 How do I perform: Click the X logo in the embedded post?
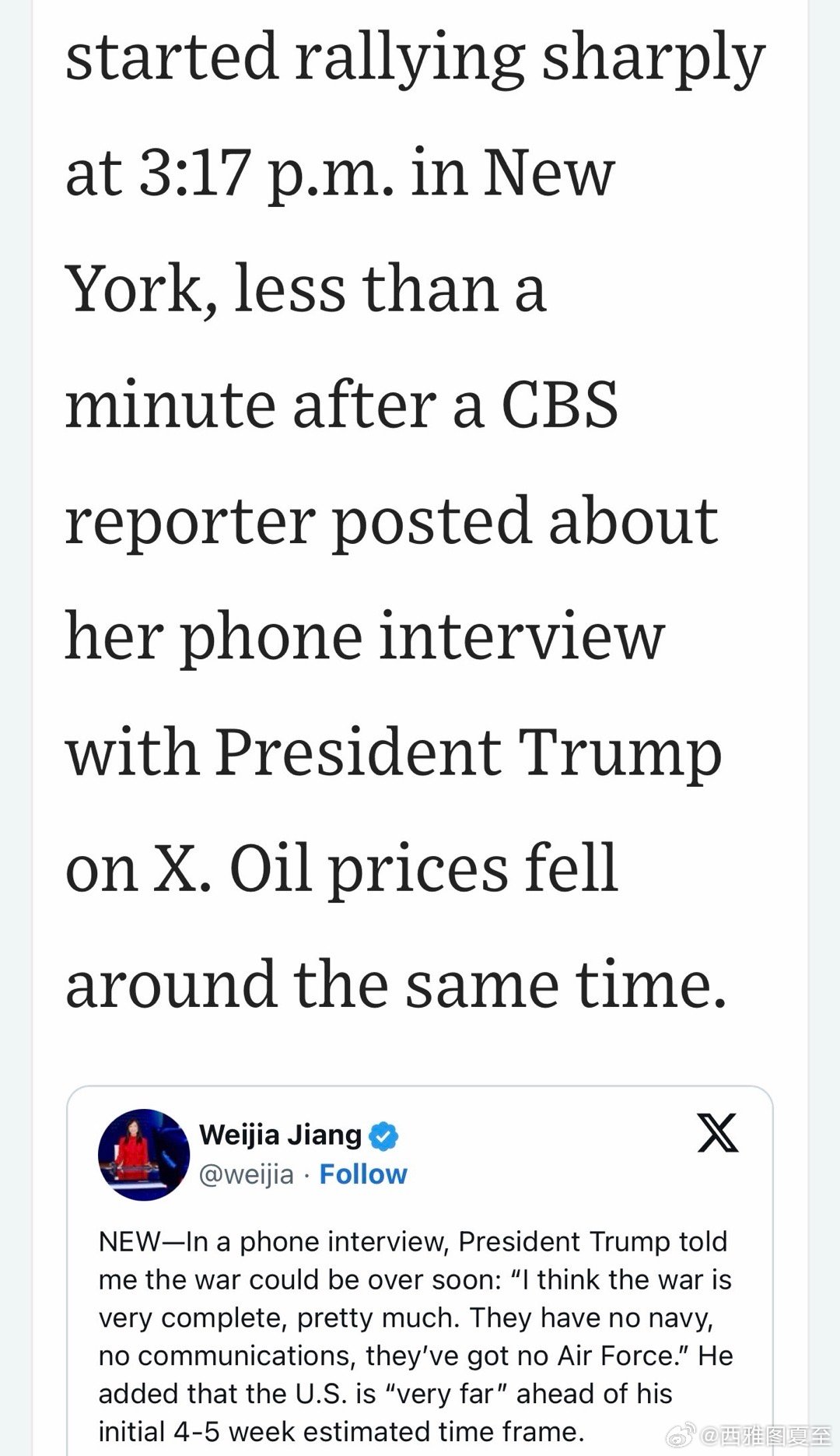717,1133
